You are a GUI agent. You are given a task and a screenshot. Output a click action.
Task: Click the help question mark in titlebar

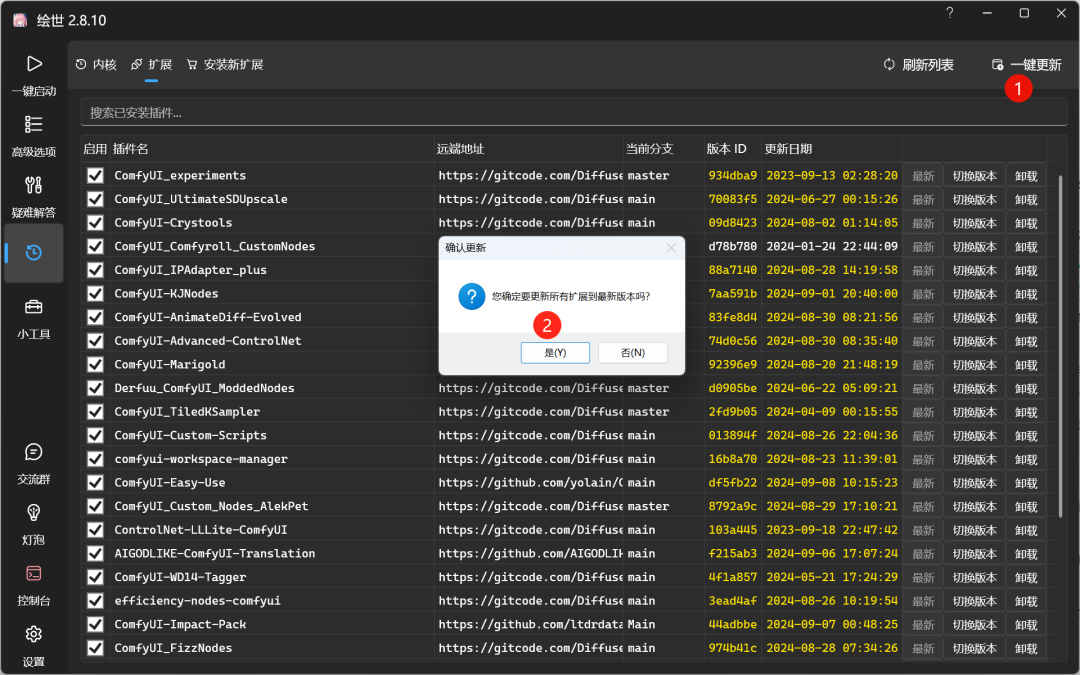(x=948, y=13)
